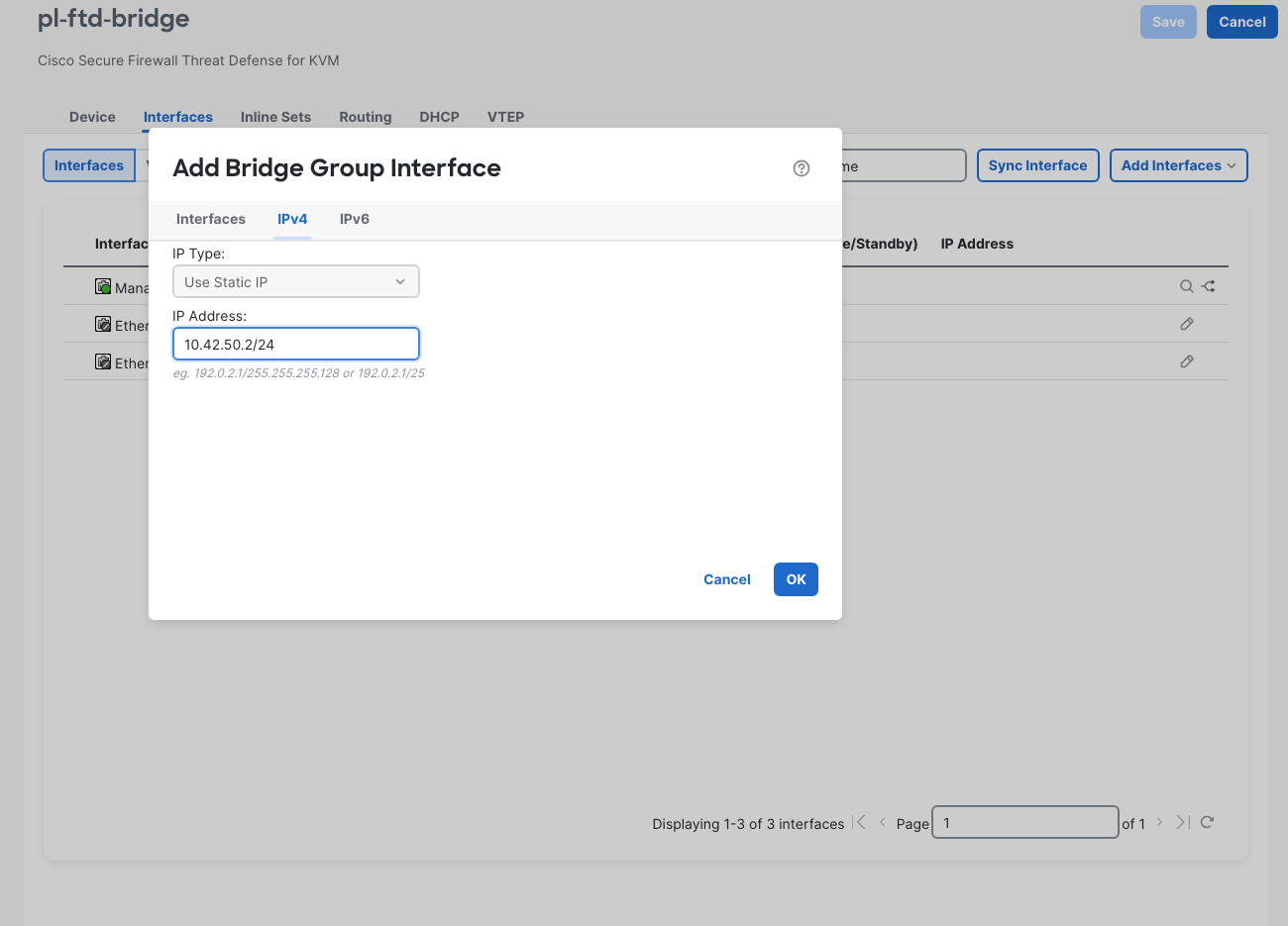The height and width of the screenshot is (926, 1288).
Task: Click the magnifier icon in the Management row
Action: [x=1186, y=286]
